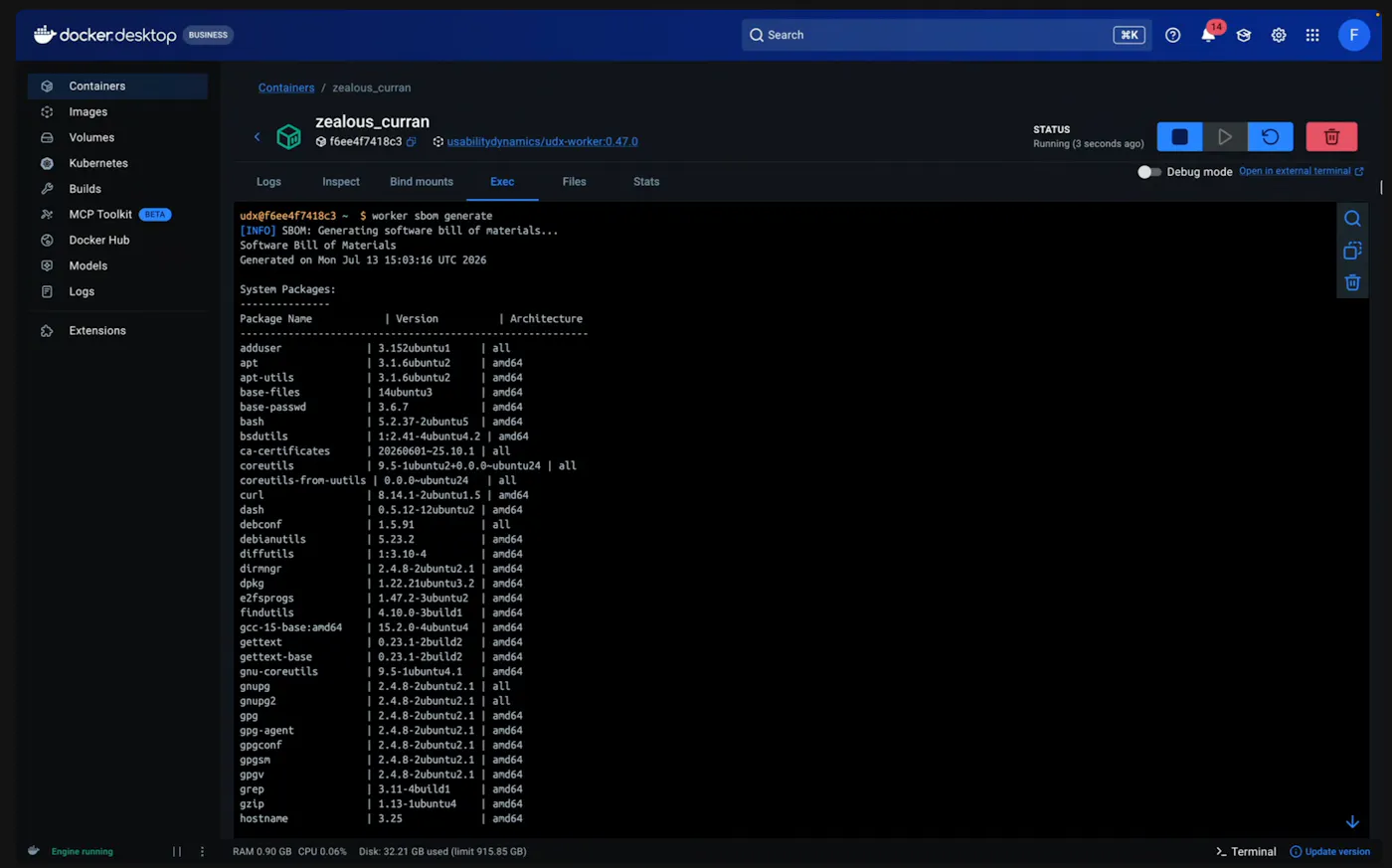This screenshot has height=868, width=1392.
Task: Click the Logs document icon in sidebar
Action: 47,291
